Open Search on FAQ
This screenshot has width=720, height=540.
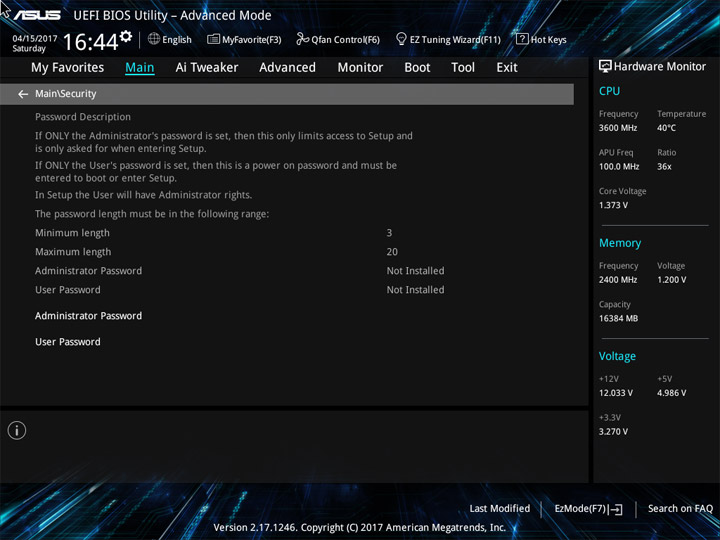tap(680, 509)
